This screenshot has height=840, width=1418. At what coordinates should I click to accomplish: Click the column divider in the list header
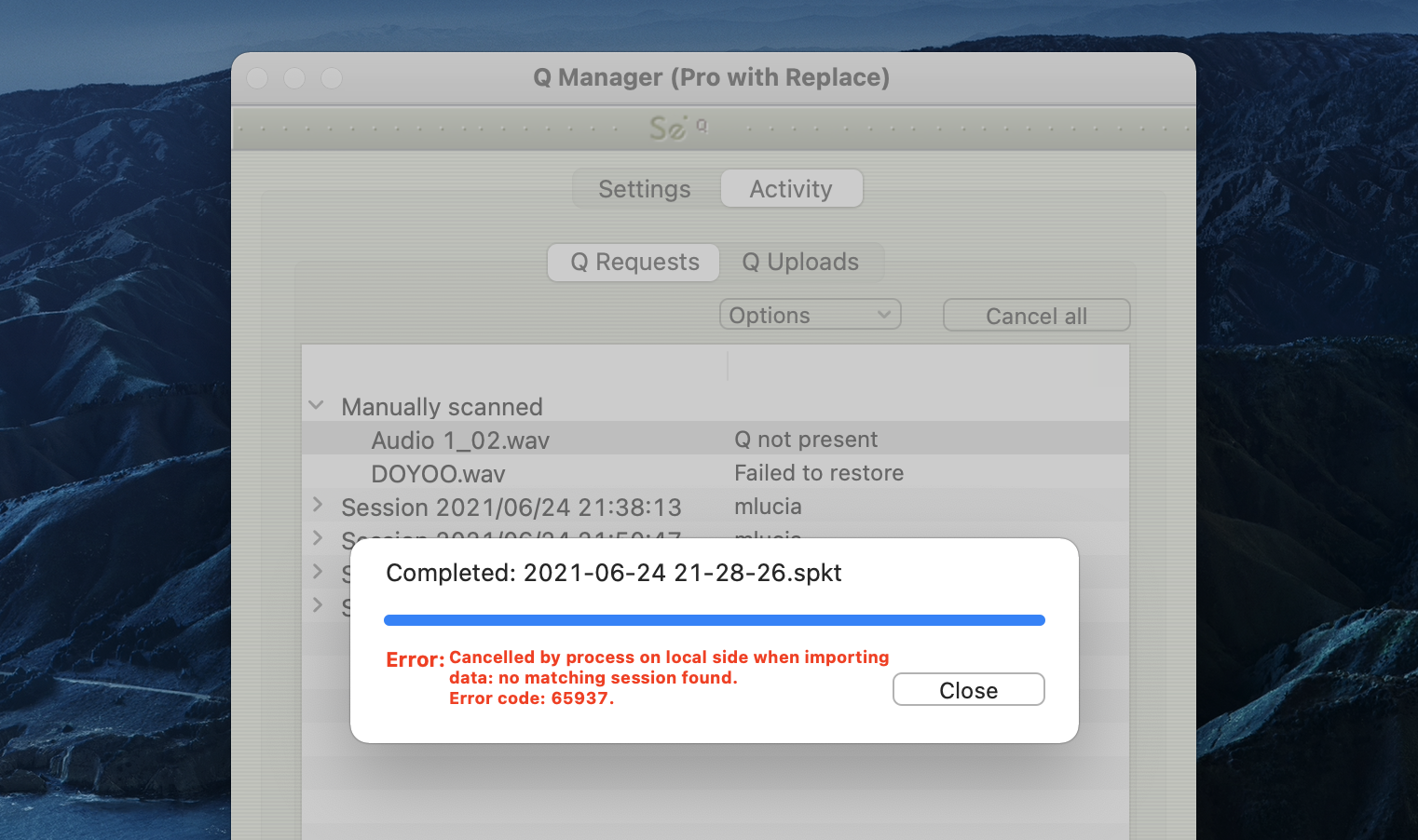coord(728,364)
